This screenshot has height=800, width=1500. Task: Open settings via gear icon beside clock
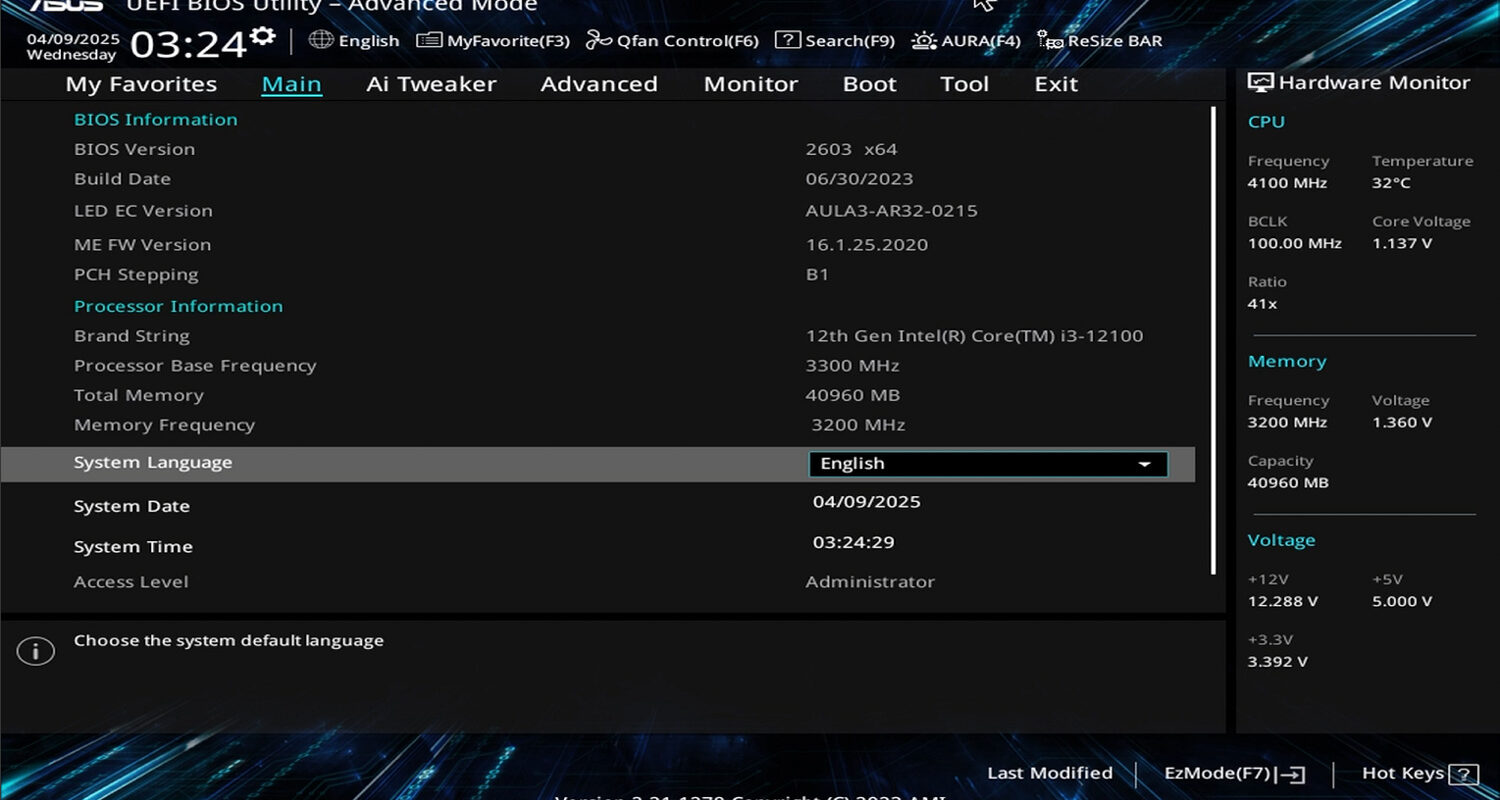point(263,37)
